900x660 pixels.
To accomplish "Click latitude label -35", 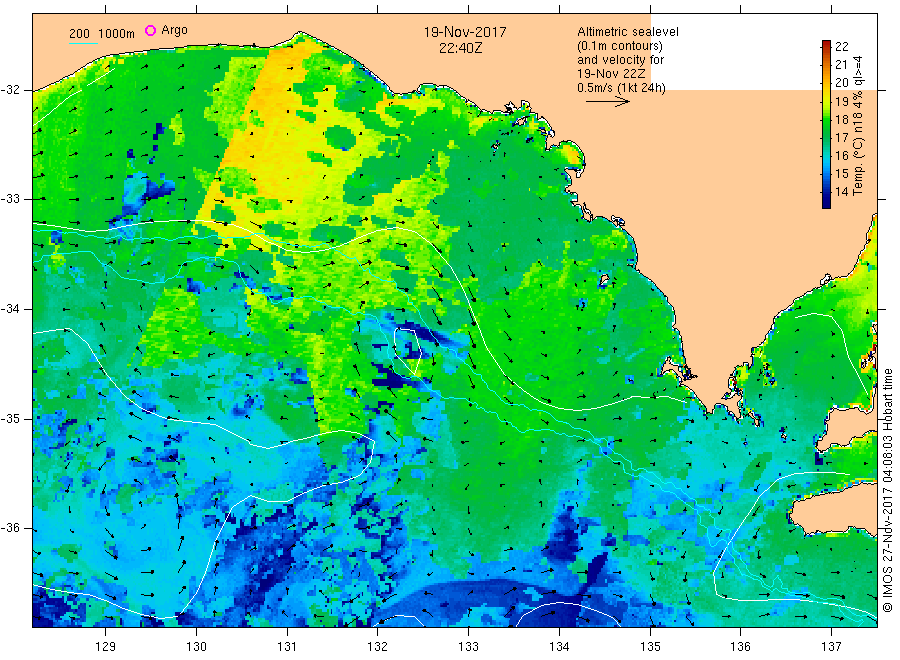I will tap(10, 419).
